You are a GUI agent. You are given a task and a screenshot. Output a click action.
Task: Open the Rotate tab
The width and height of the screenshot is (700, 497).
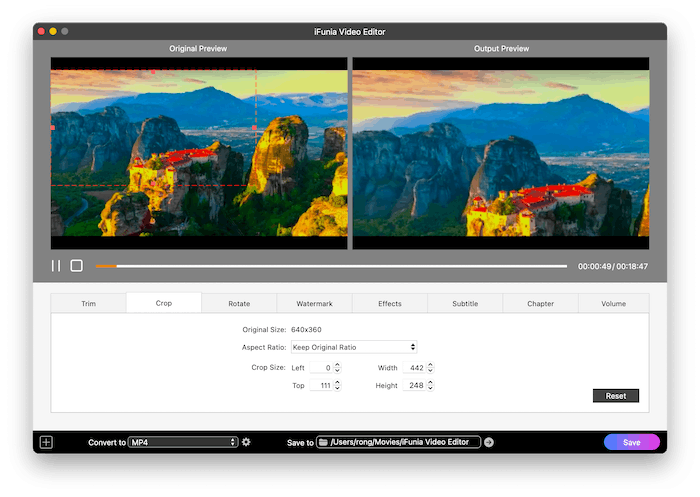coord(239,303)
